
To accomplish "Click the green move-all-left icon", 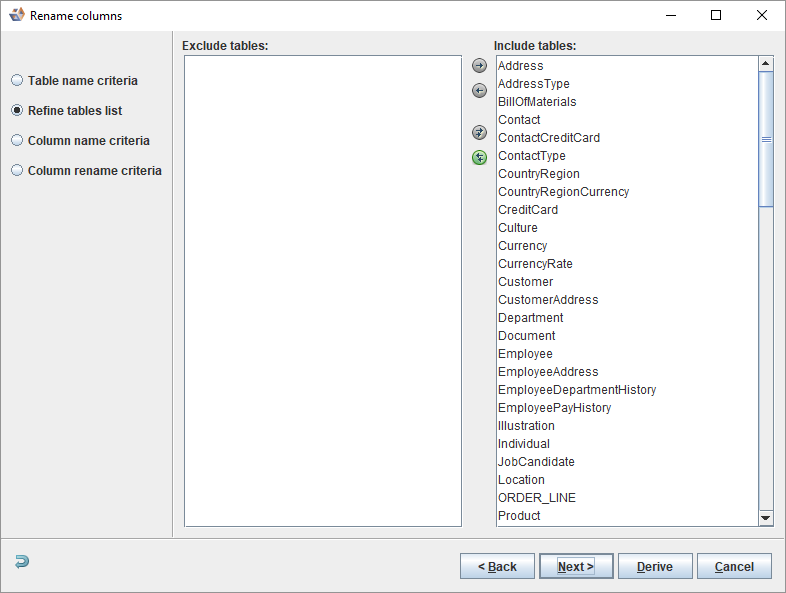I will (479, 157).
